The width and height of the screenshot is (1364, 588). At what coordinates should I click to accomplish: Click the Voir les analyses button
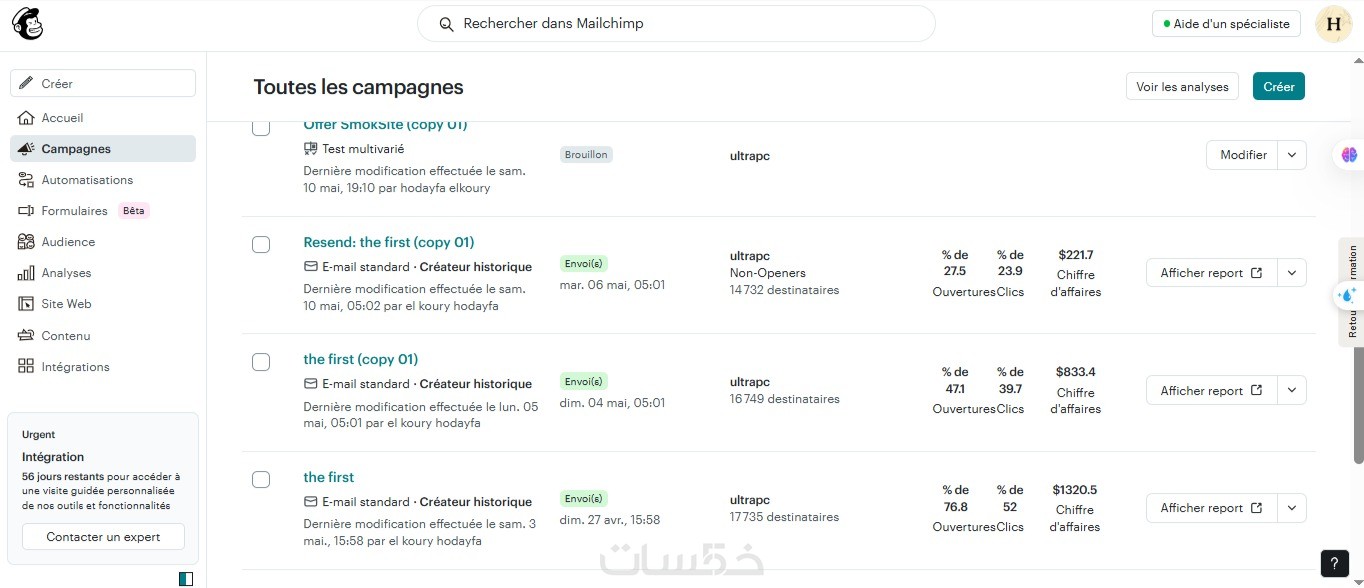click(1182, 87)
